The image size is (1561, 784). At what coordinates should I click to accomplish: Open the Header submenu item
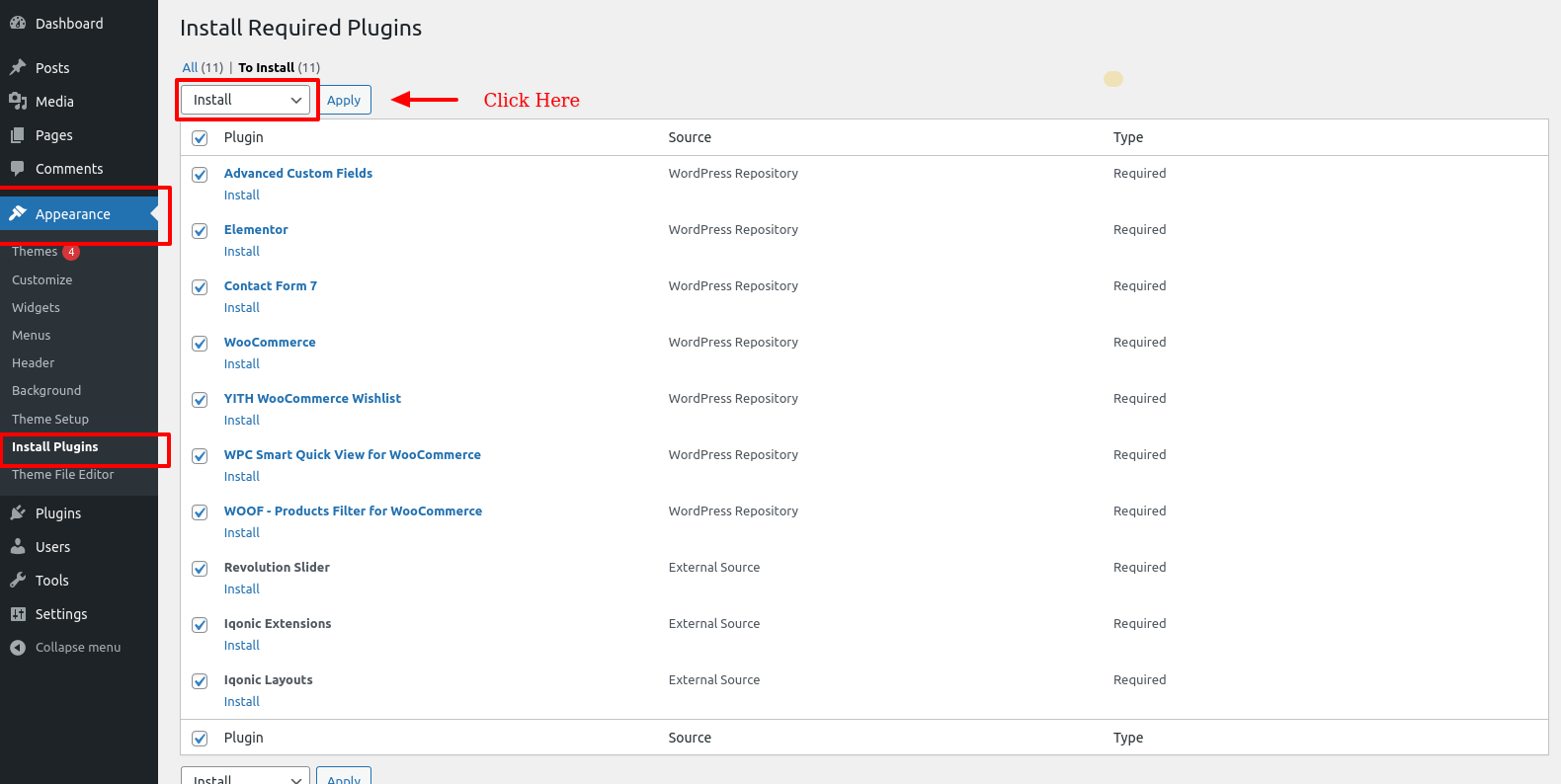tap(79, 363)
